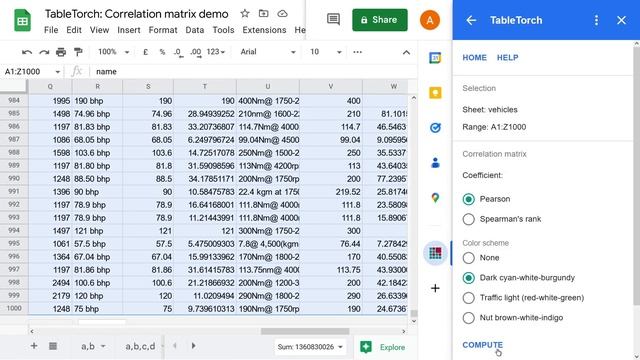
Task: Format as percent
Action: (162, 52)
